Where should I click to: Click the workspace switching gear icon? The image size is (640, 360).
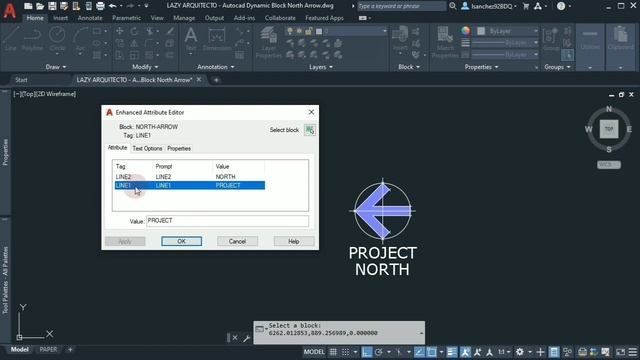(x=520, y=352)
